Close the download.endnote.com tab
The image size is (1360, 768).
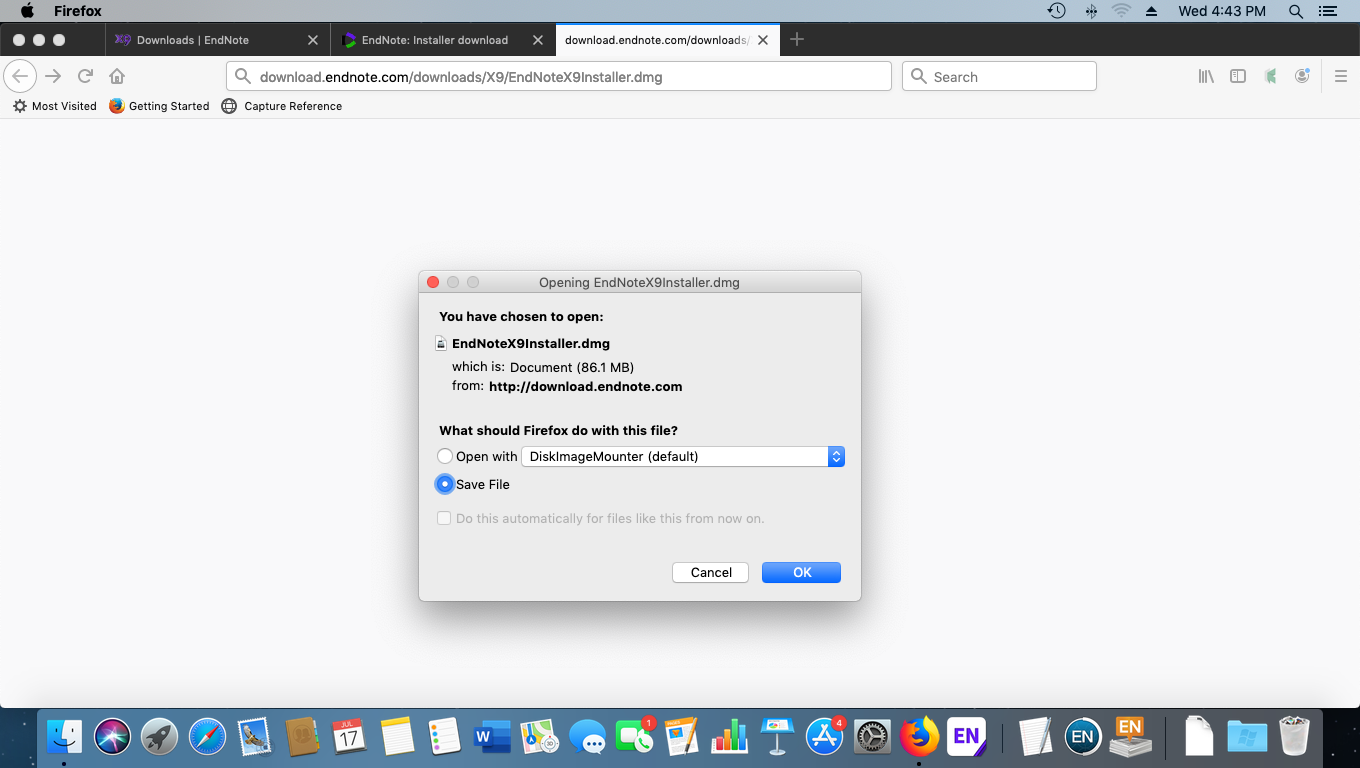tap(763, 40)
